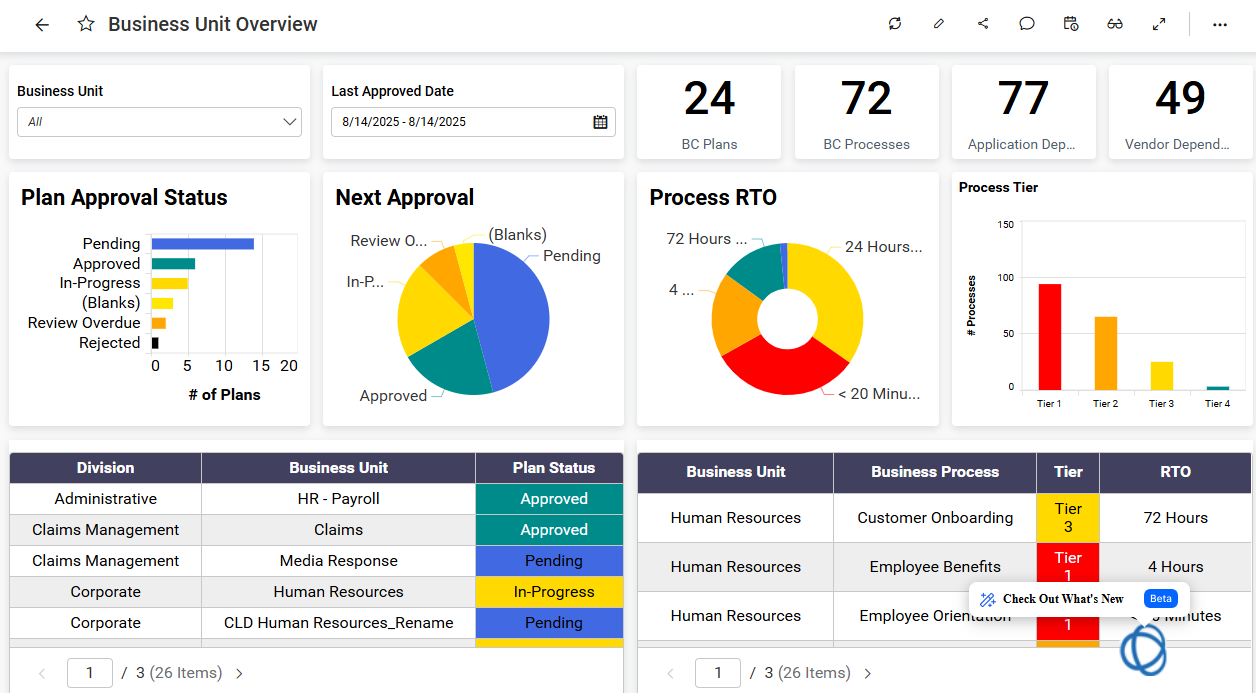Image resolution: width=1256 pixels, height=693 pixels.
Task: Go to next page of the plan status table
Action: click(240, 674)
